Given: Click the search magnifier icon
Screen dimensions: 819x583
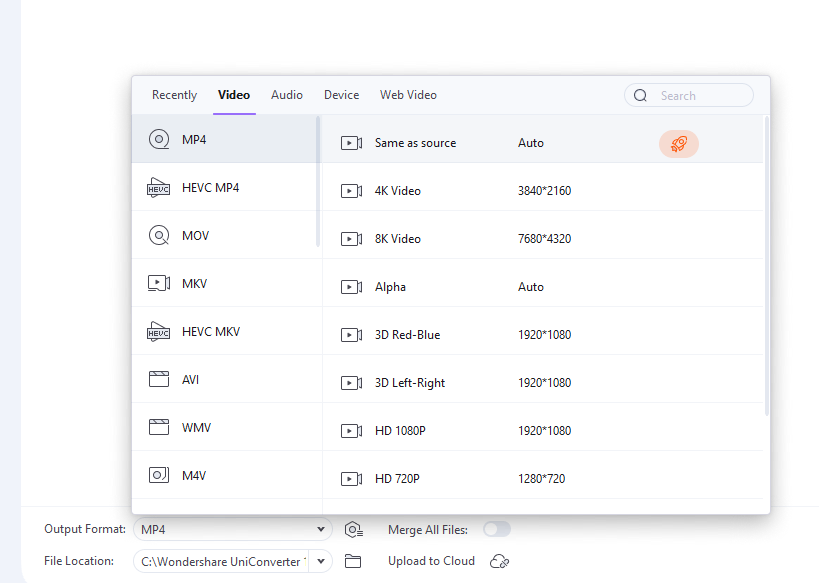Looking at the screenshot, I should tap(641, 96).
